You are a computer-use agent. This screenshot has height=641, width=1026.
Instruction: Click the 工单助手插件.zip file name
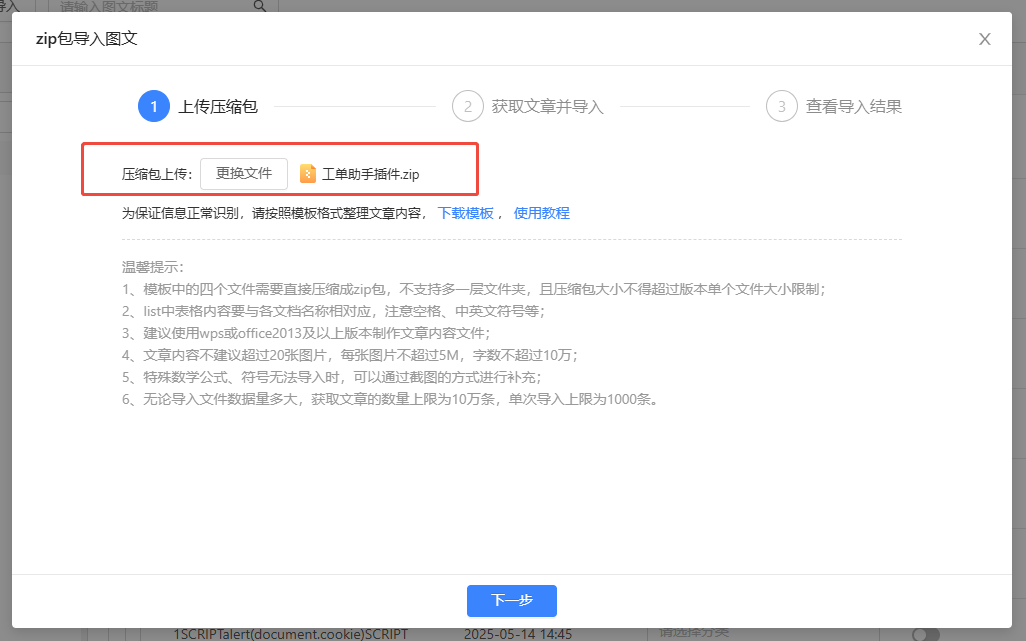pos(370,174)
